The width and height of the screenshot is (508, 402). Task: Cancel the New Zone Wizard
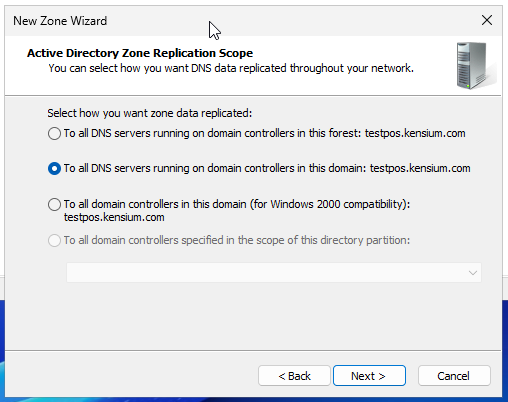(x=454, y=376)
